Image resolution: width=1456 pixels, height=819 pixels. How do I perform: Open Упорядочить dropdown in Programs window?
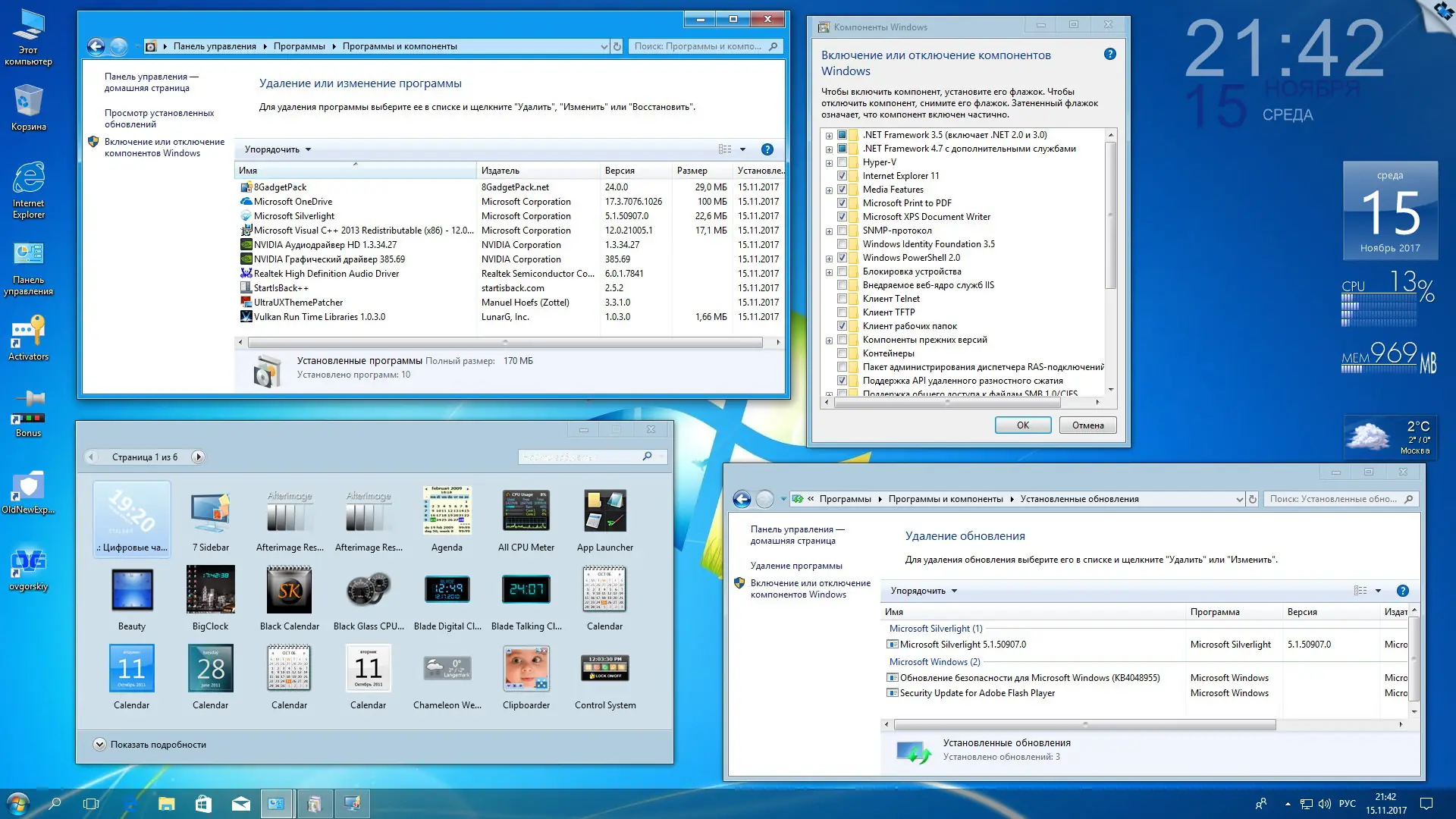(278, 149)
